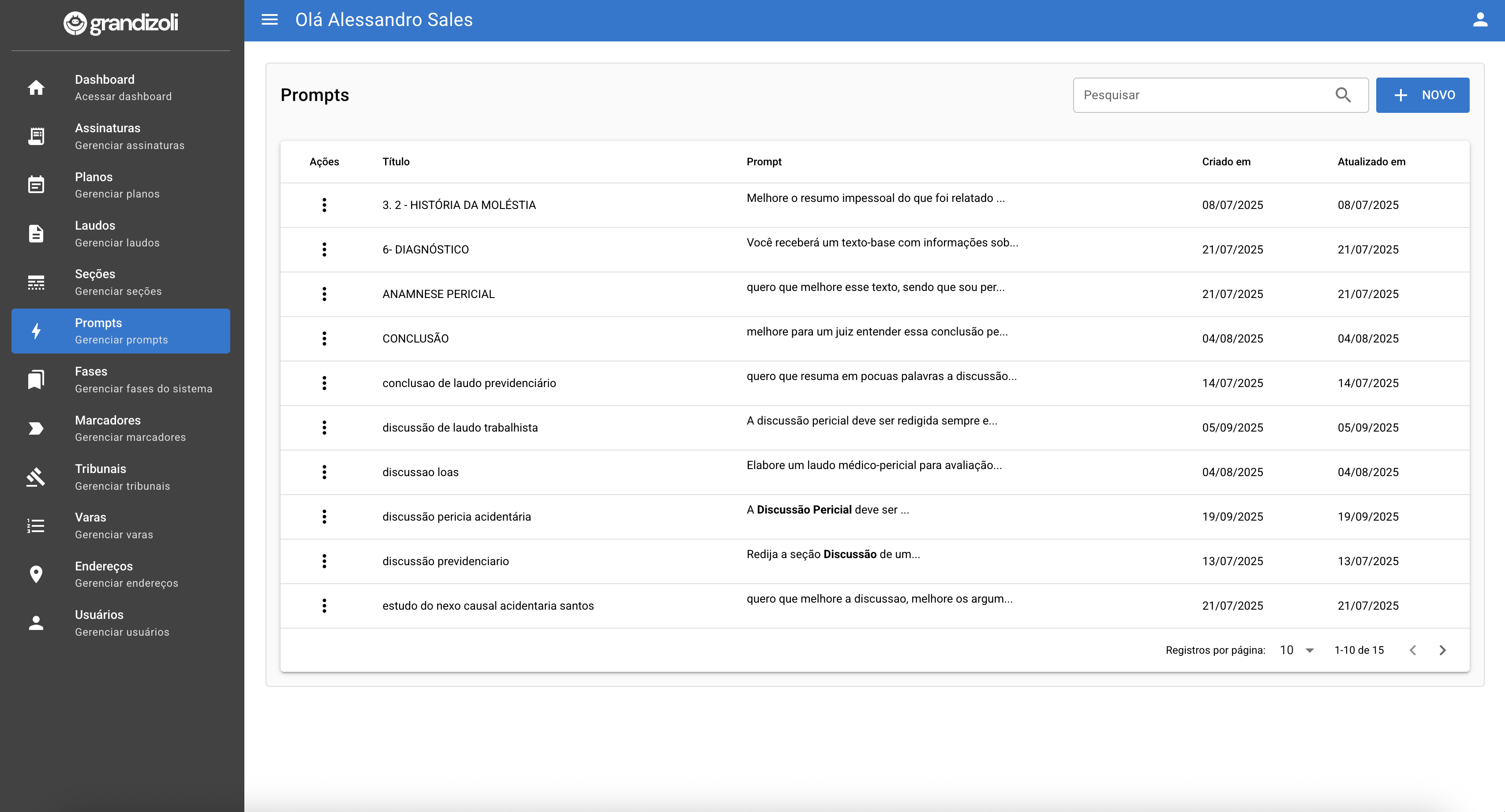This screenshot has width=1505, height=812.
Task: Go to next page of prompts
Action: [1442, 650]
